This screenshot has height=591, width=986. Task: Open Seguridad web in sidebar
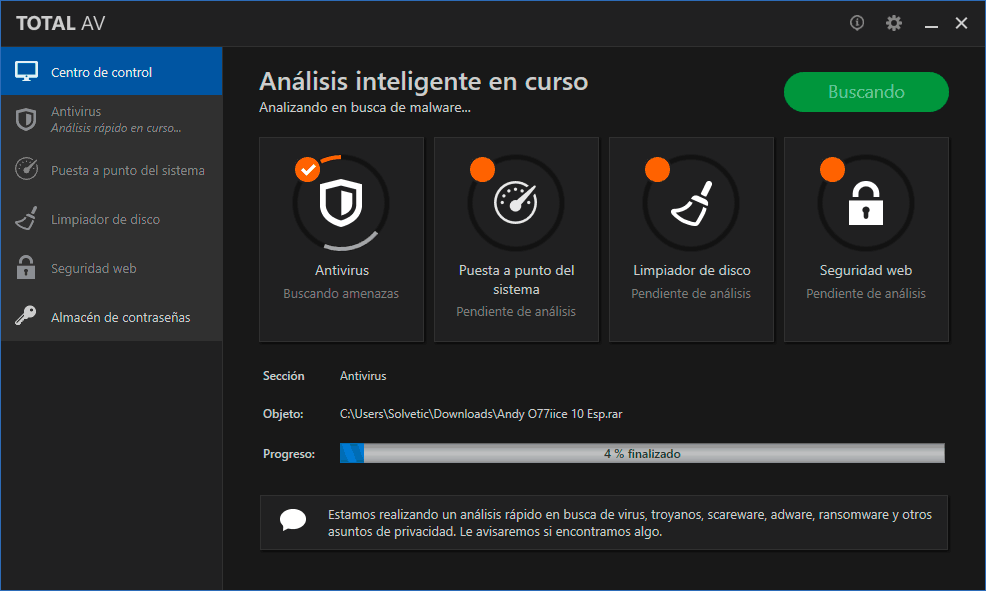coord(111,268)
